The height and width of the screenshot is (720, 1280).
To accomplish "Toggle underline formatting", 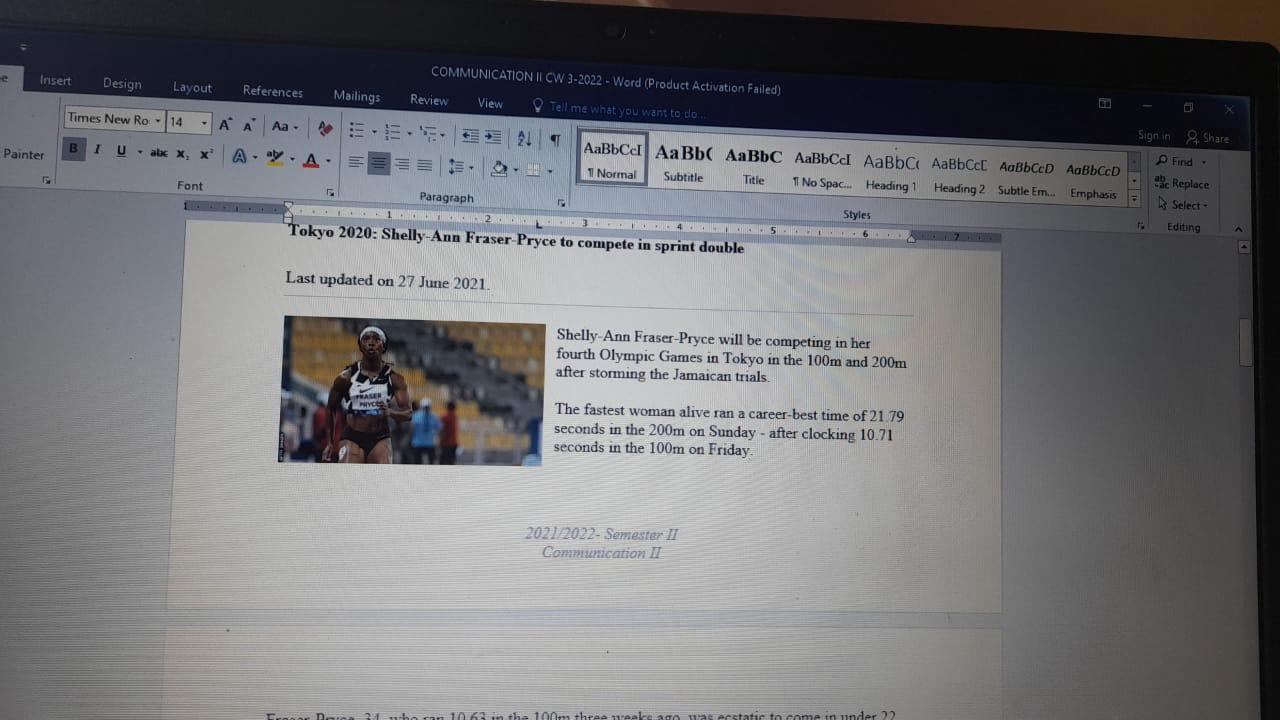I will (121, 151).
